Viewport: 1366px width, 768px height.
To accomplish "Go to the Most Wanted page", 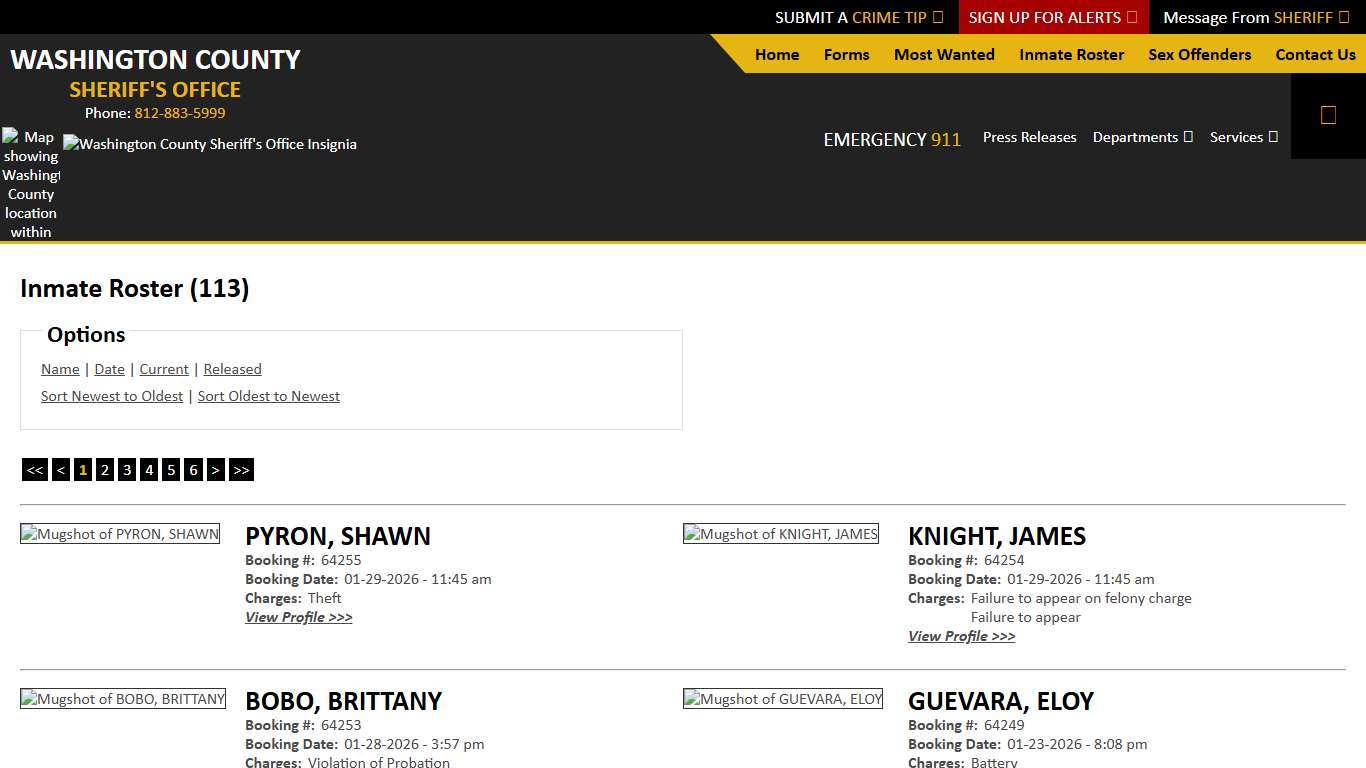I will pos(943,55).
